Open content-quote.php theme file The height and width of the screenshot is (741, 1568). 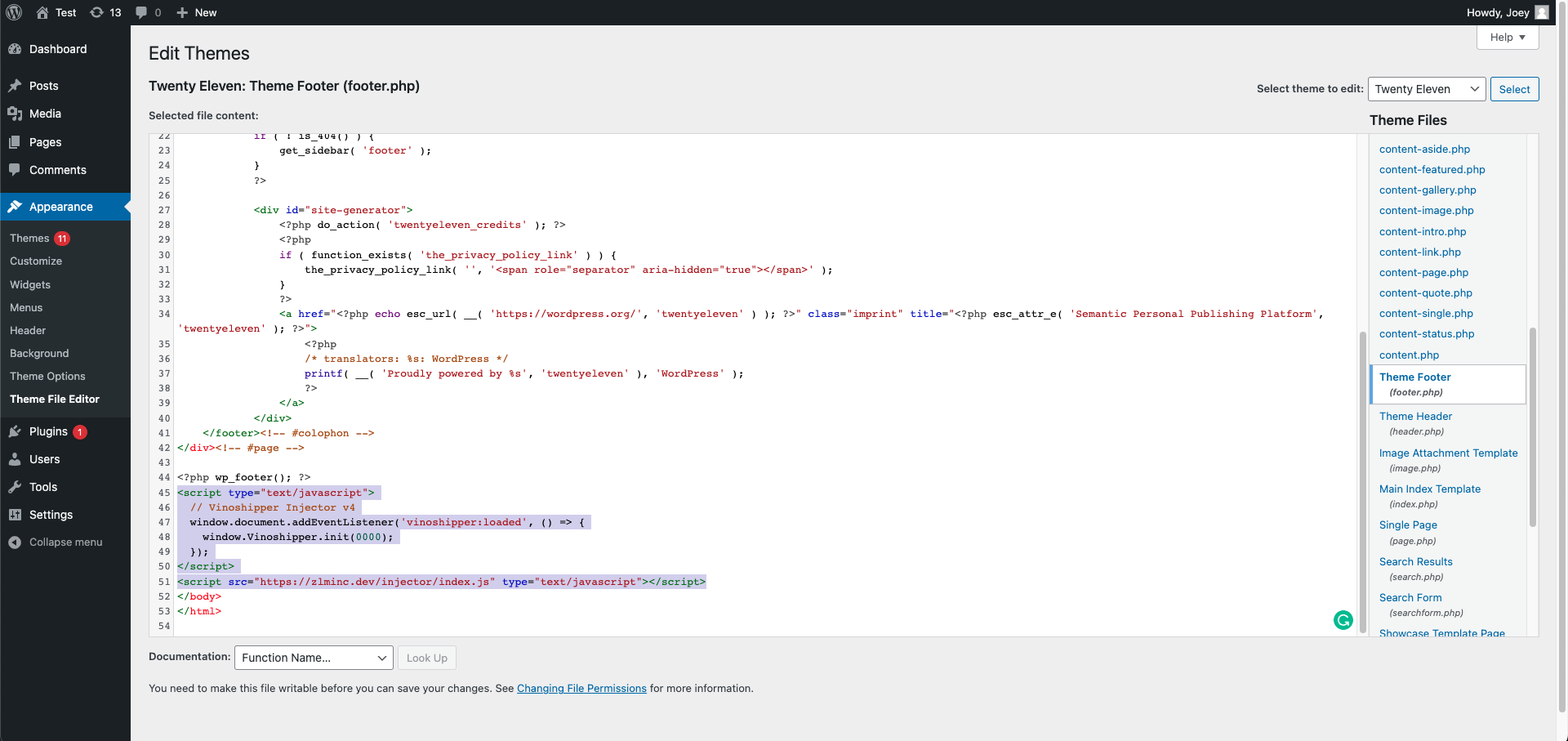pos(1426,292)
